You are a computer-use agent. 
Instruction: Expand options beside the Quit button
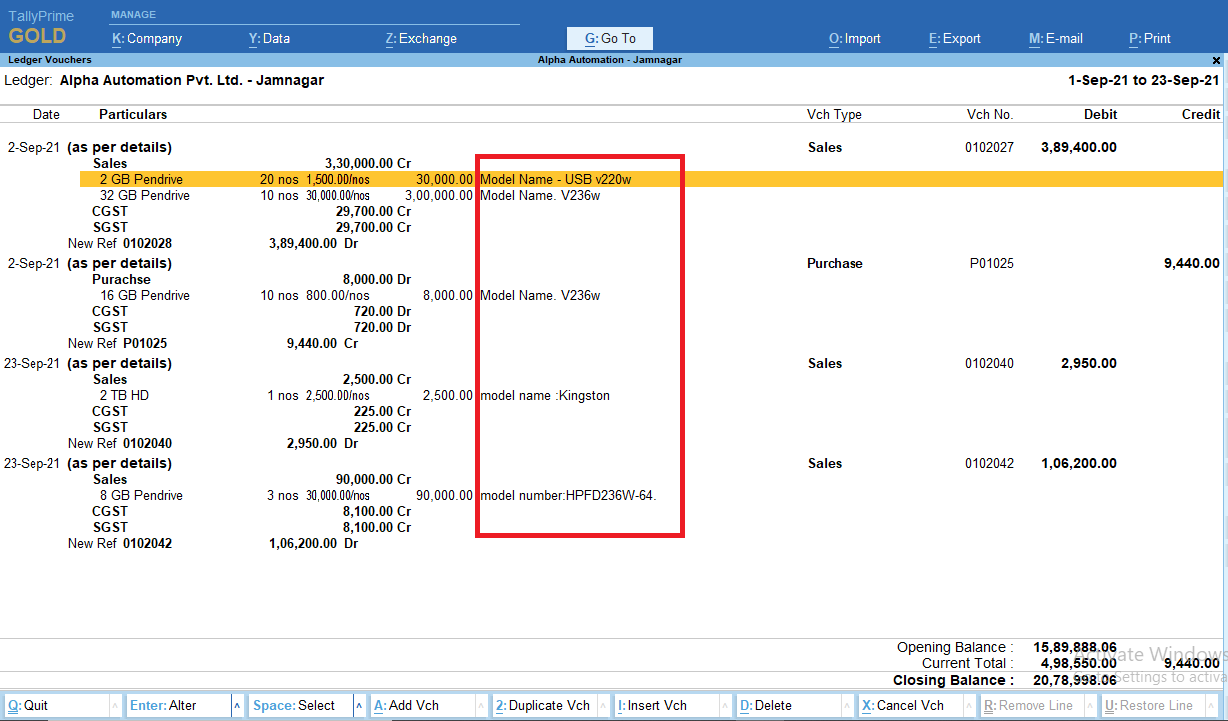coord(113,705)
